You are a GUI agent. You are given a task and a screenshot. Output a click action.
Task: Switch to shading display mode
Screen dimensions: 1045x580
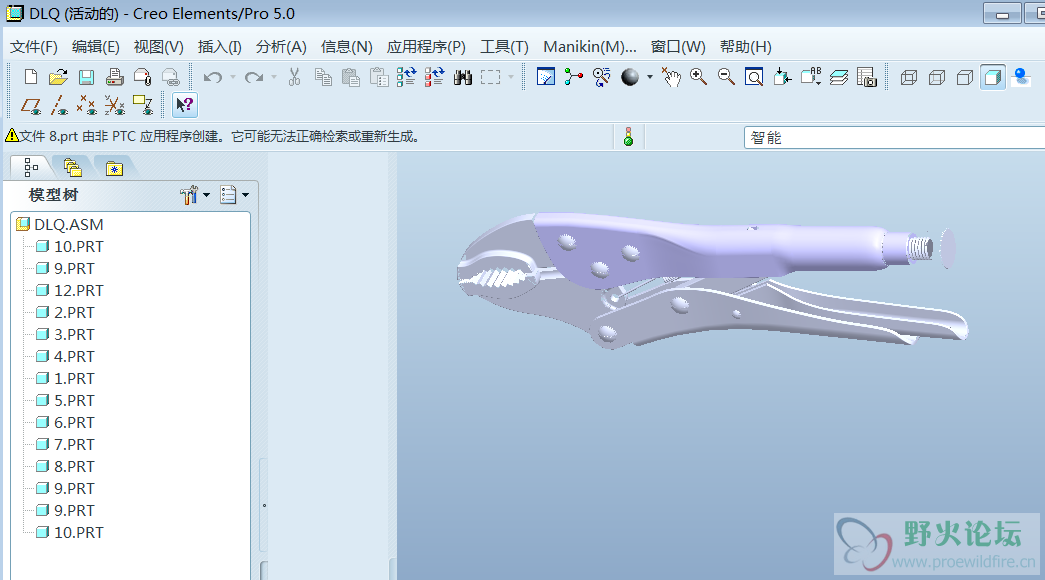[x=992, y=77]
